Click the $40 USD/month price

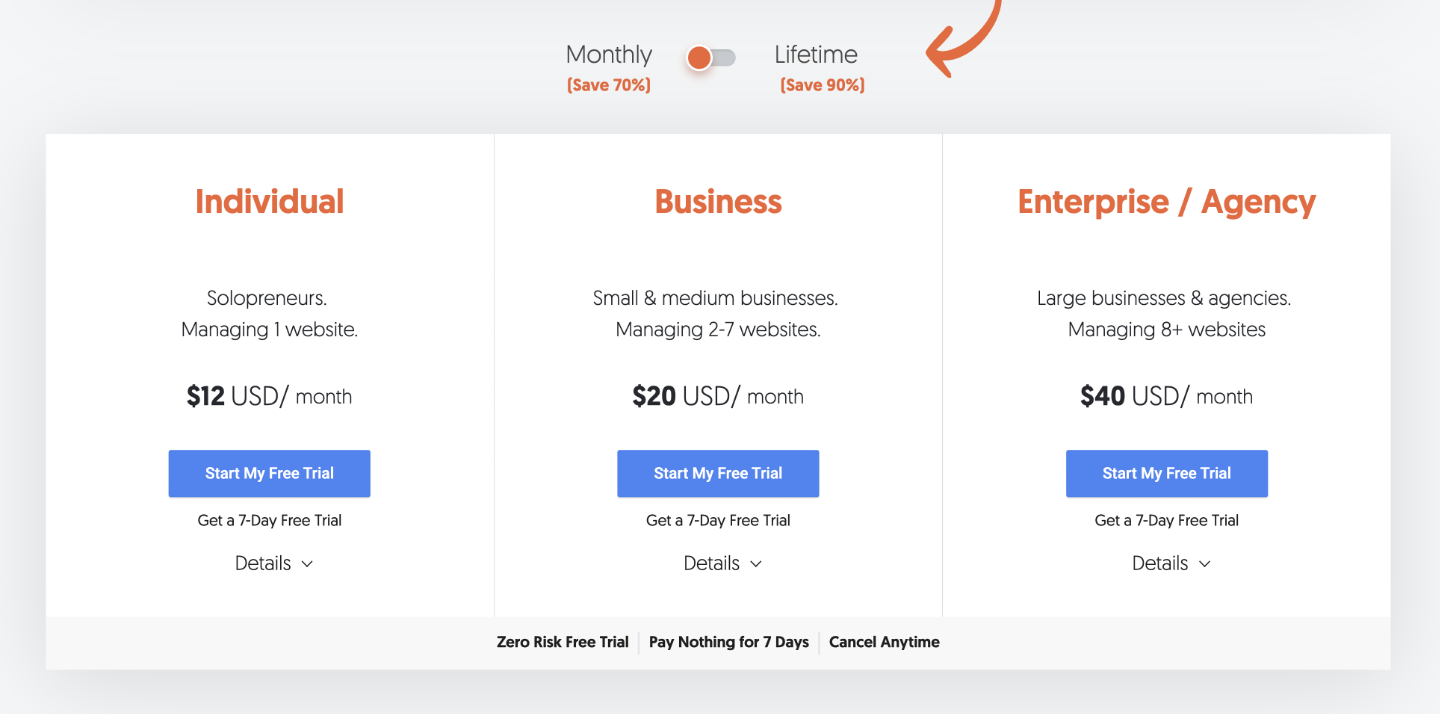click(x=1167, y=397)
